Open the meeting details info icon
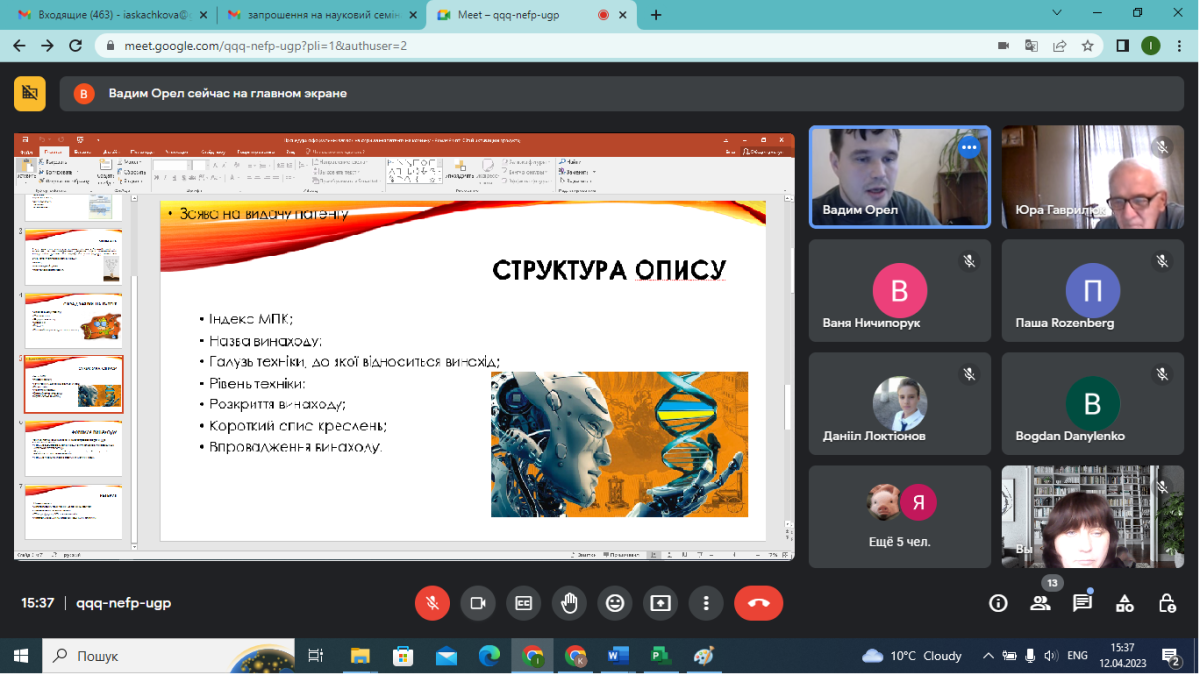1200x675 pixels. (997, 603)
